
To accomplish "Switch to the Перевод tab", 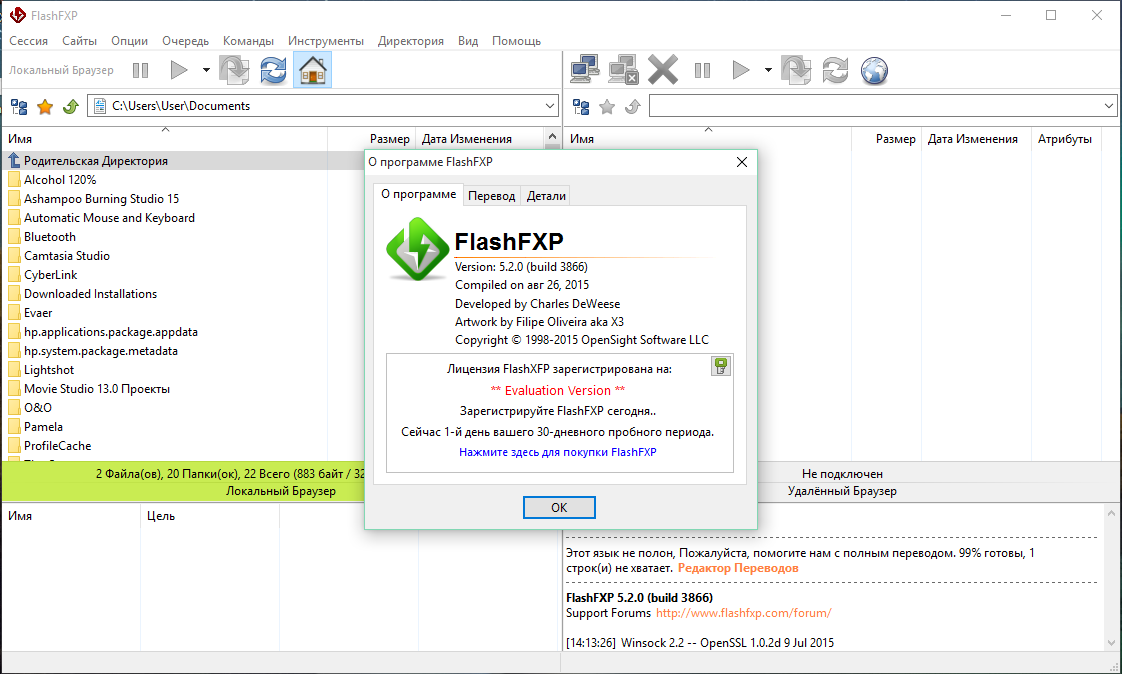I will click(x=492, y=195).
